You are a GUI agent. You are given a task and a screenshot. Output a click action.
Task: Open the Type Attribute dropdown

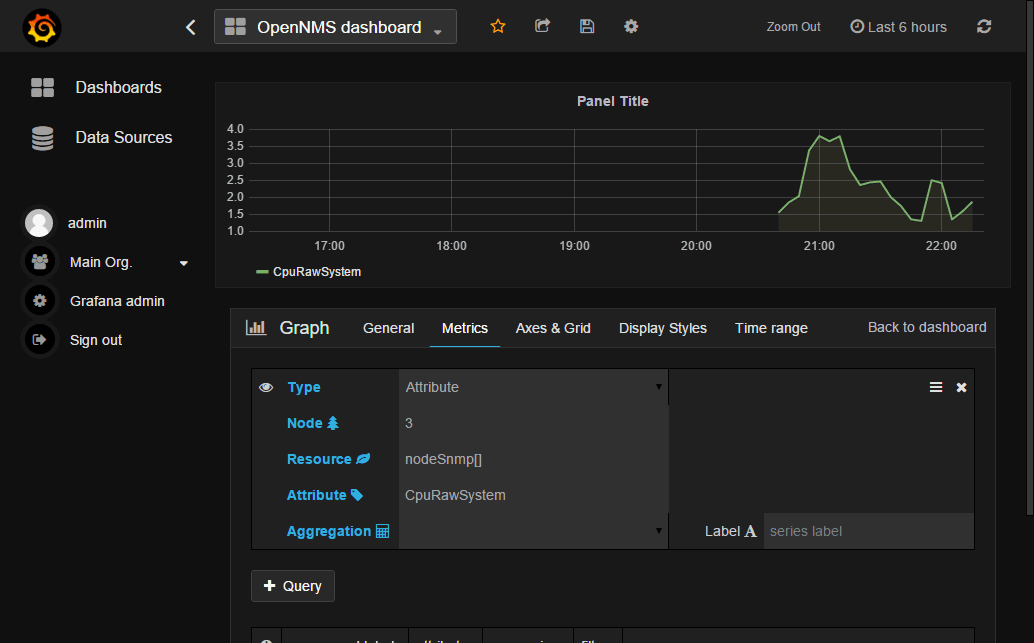click(x=533, y=387)
